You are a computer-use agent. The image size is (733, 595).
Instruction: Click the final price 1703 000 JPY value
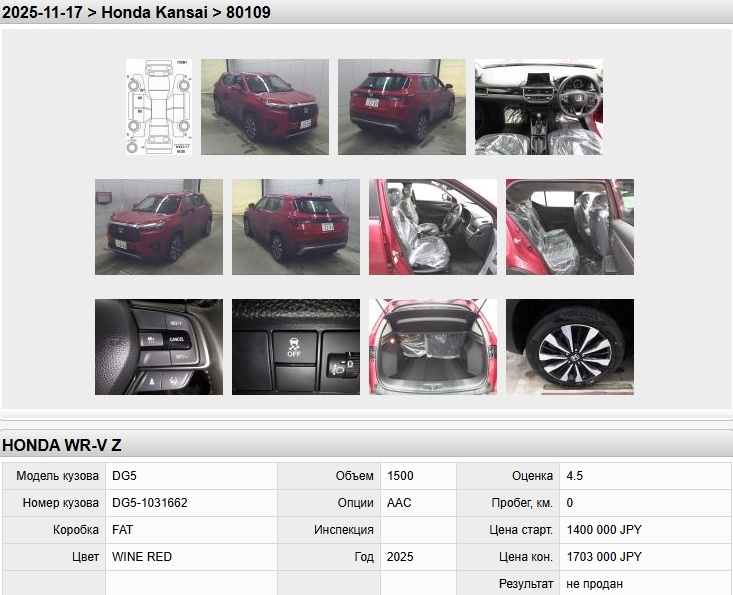(604, 557)
